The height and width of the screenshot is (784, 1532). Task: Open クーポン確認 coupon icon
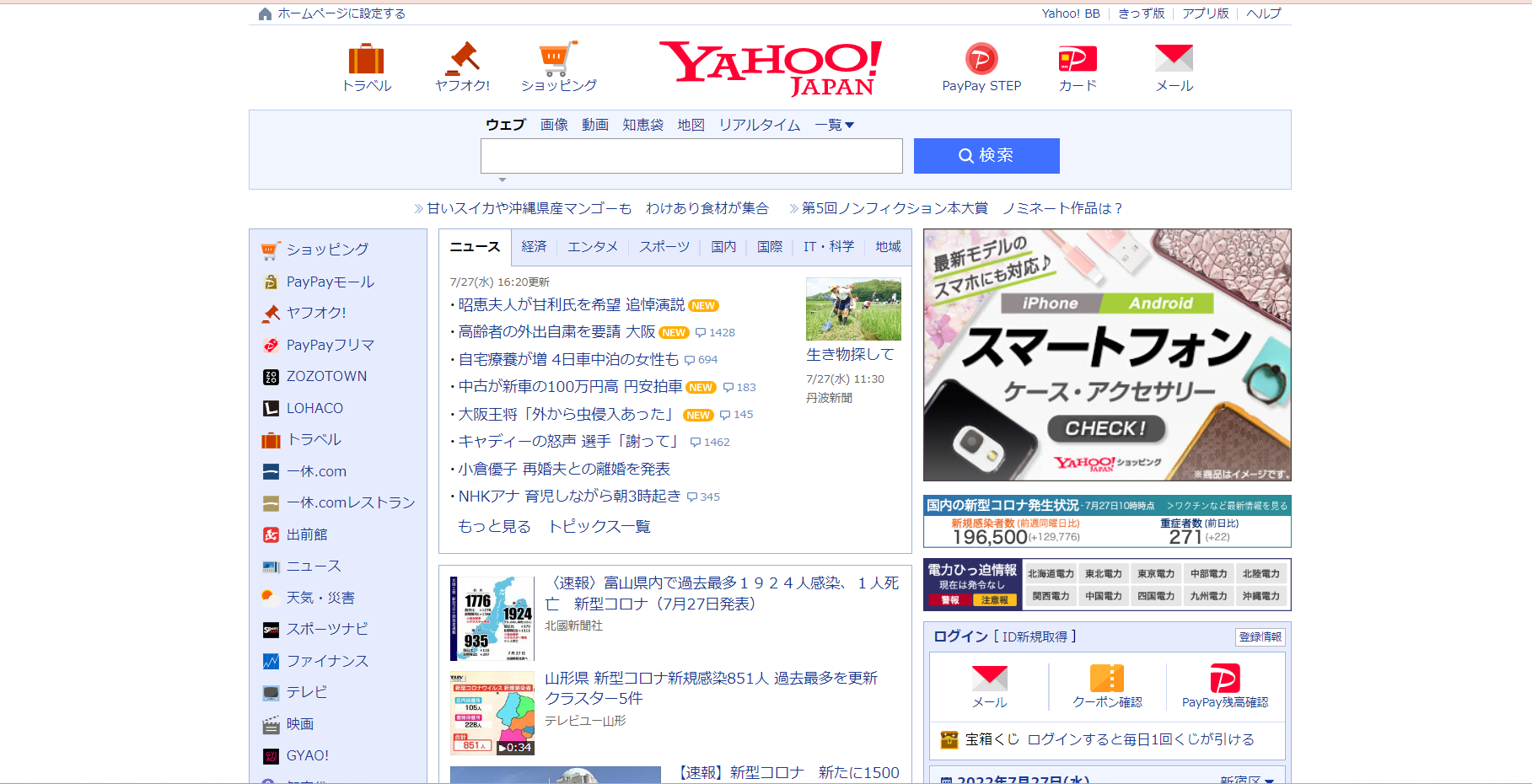[1107, 678]
